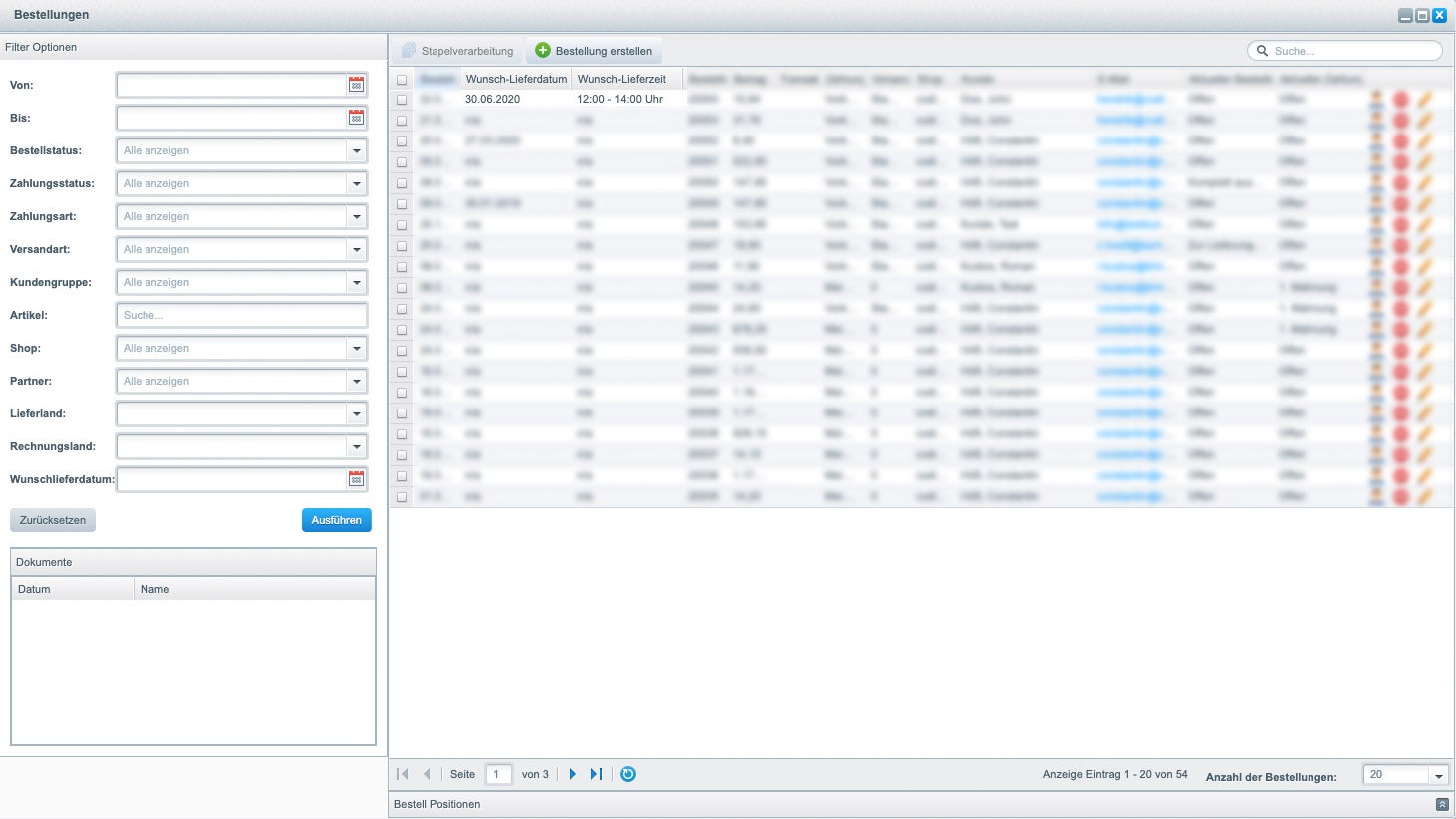This screenshot has height=819, width=1456.
Task: Open the Rechnungsland dropdown
Action: pos(356,446)
